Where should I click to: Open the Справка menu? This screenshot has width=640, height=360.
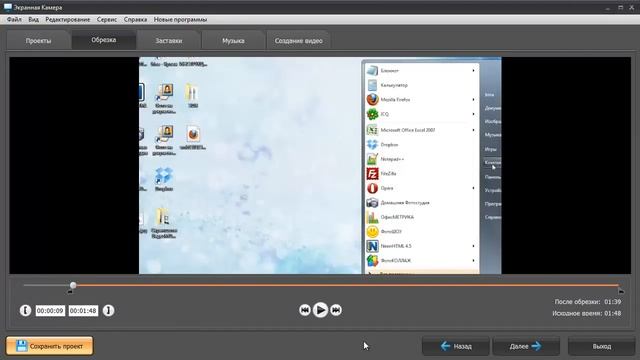[x=136, y=19]
